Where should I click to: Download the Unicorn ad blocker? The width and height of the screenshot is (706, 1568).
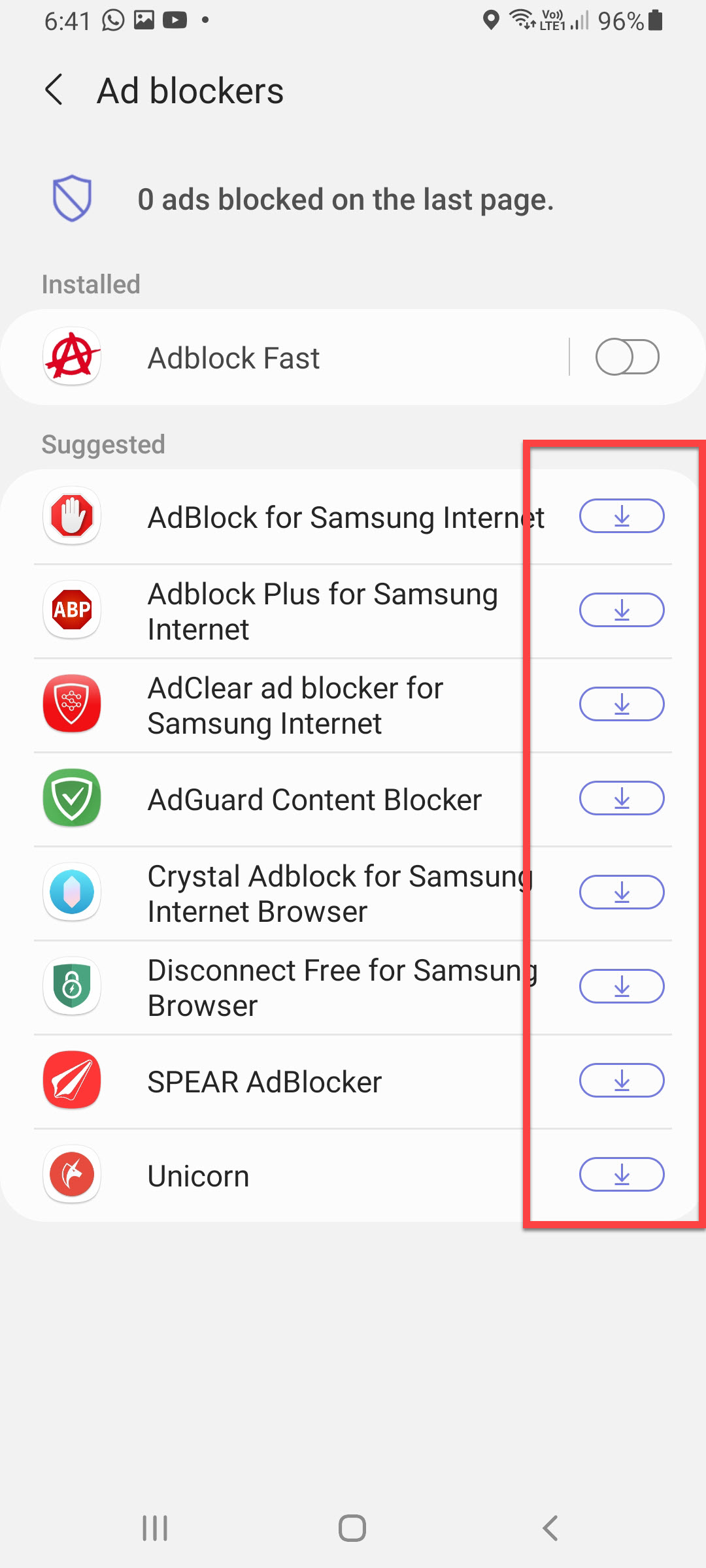click(x=622, y=1175)
